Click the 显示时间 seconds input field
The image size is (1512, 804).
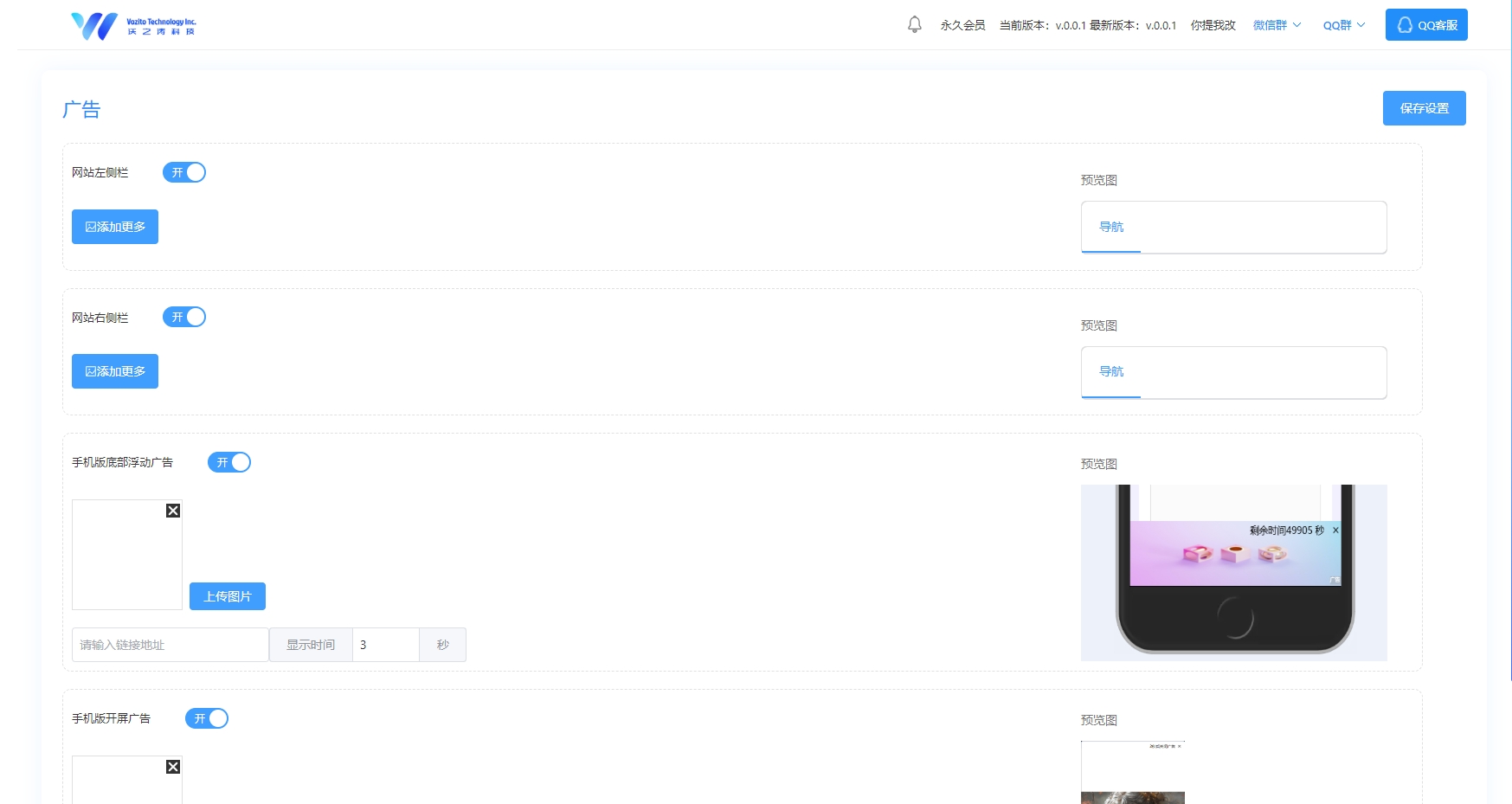click(x=385, y=645)
